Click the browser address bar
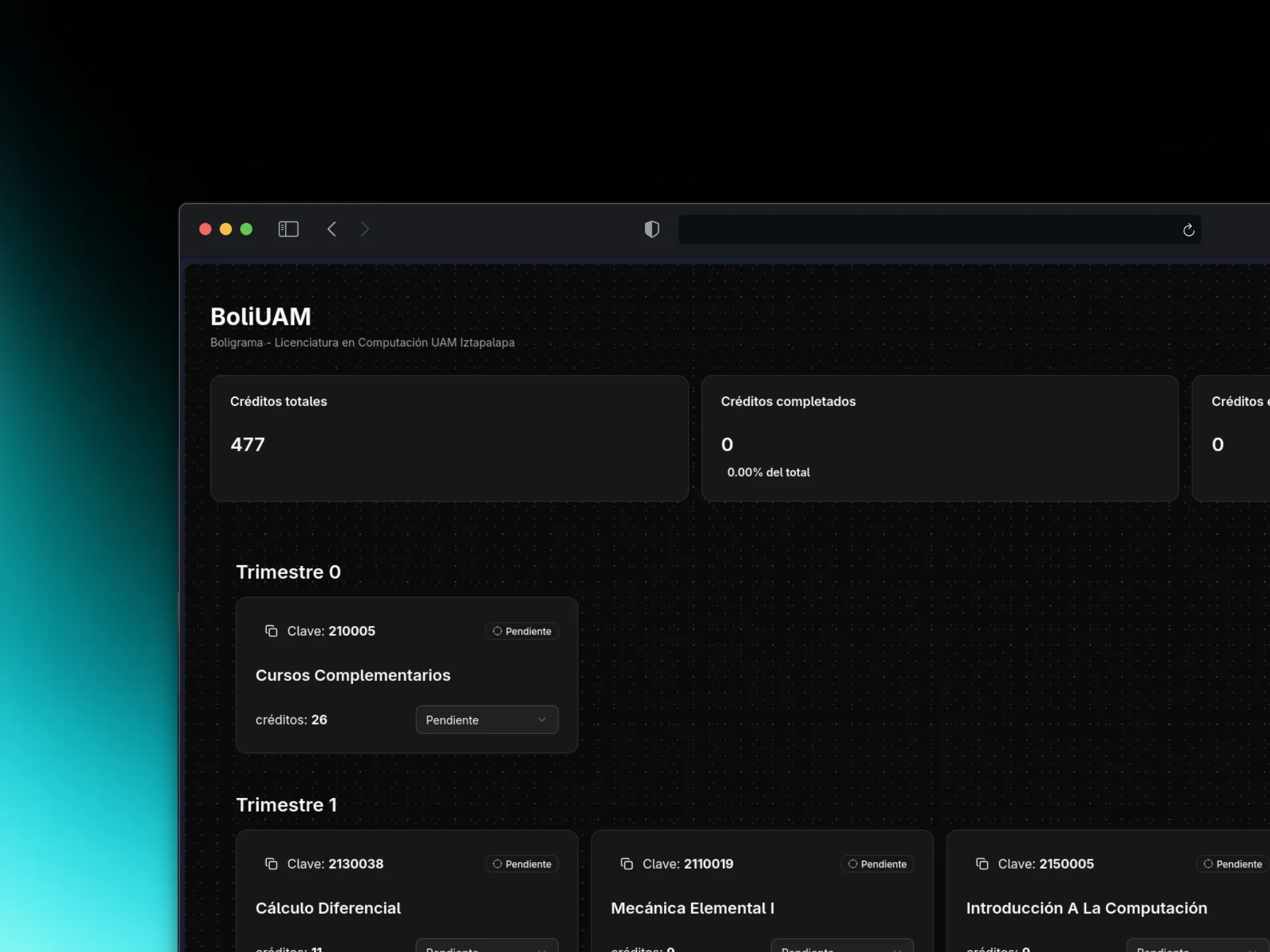1270x952 pixels. click(x=926, y=229)
